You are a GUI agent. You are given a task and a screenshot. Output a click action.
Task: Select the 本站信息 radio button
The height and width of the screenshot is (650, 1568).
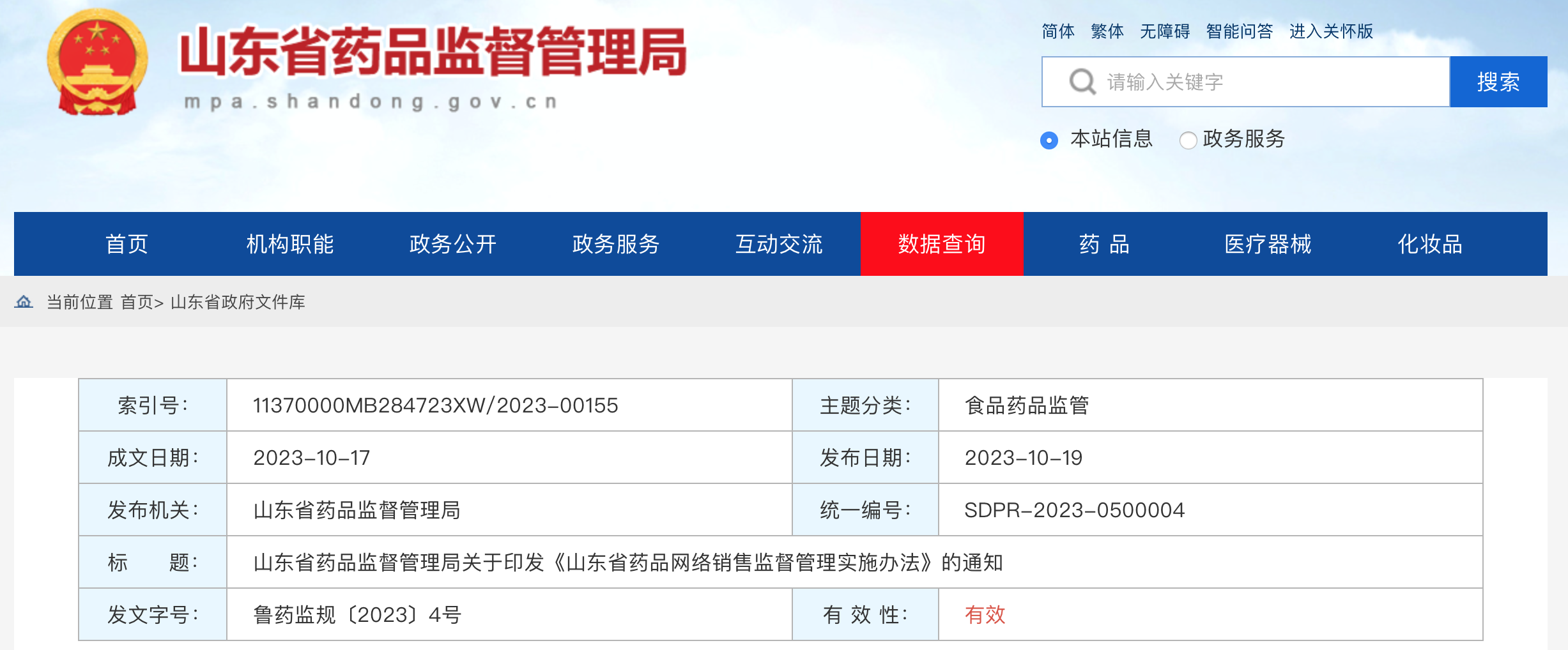(1049, 140)
